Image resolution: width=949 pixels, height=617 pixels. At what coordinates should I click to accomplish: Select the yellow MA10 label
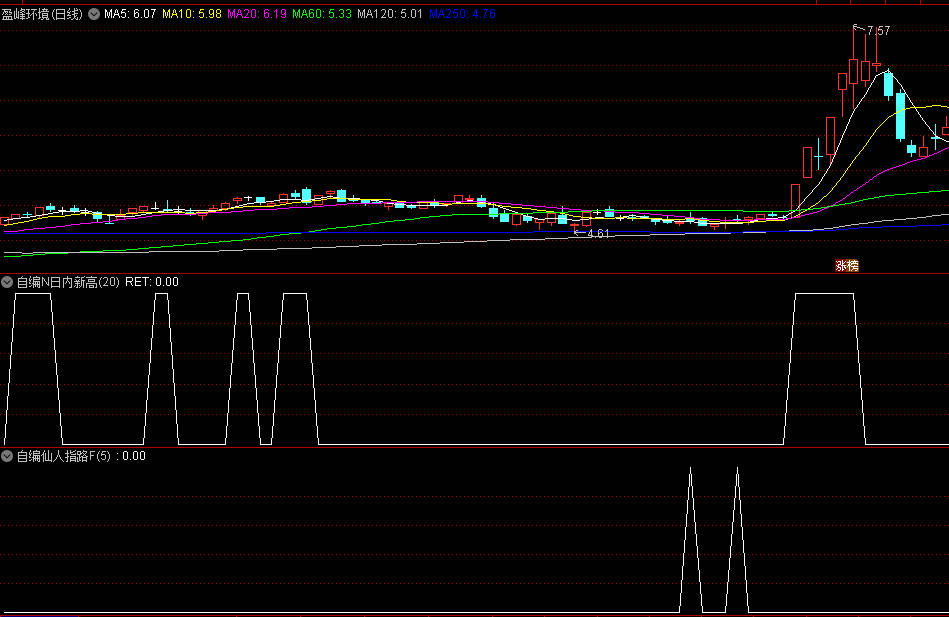pos(192,15)
